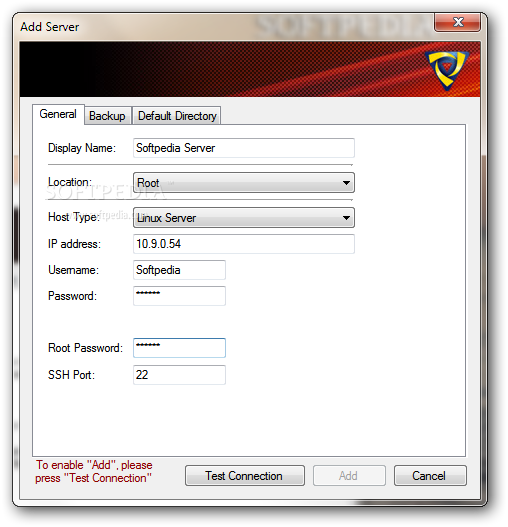Screen dimensions: 508x527
Task: Click the 'Root Password:' label
Action: tap(85, 348)
